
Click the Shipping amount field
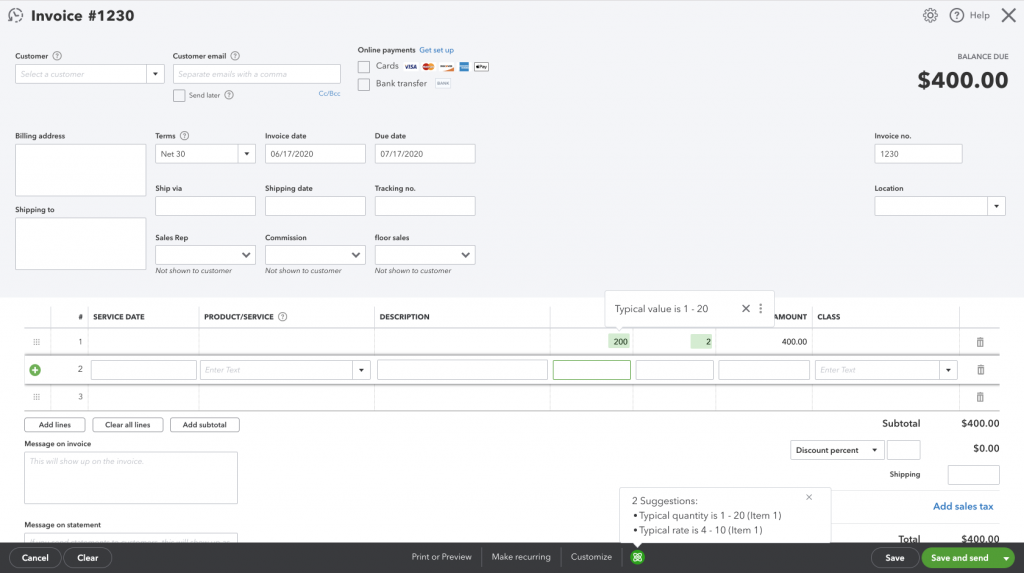(x=973, y=475)
